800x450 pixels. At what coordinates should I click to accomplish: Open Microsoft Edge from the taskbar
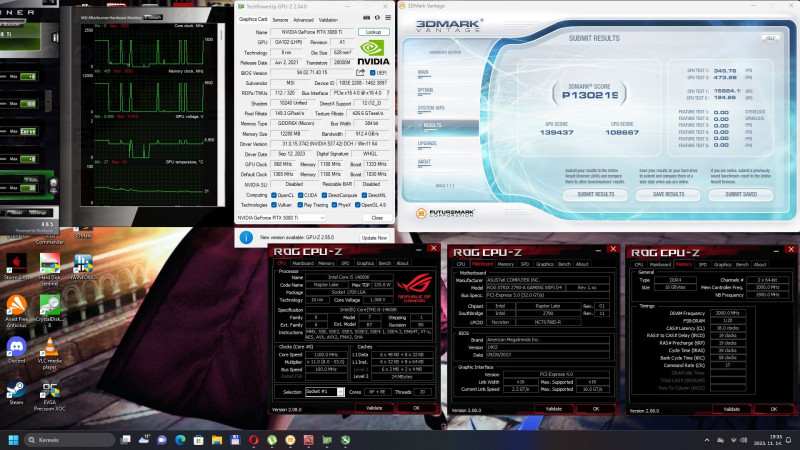180,440
